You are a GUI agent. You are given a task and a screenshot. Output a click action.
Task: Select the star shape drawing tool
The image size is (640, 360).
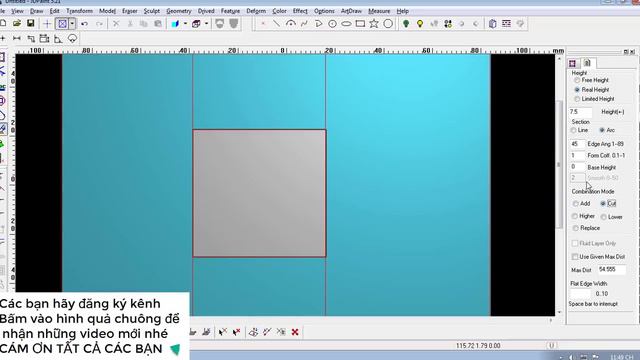tap(374, 24)
